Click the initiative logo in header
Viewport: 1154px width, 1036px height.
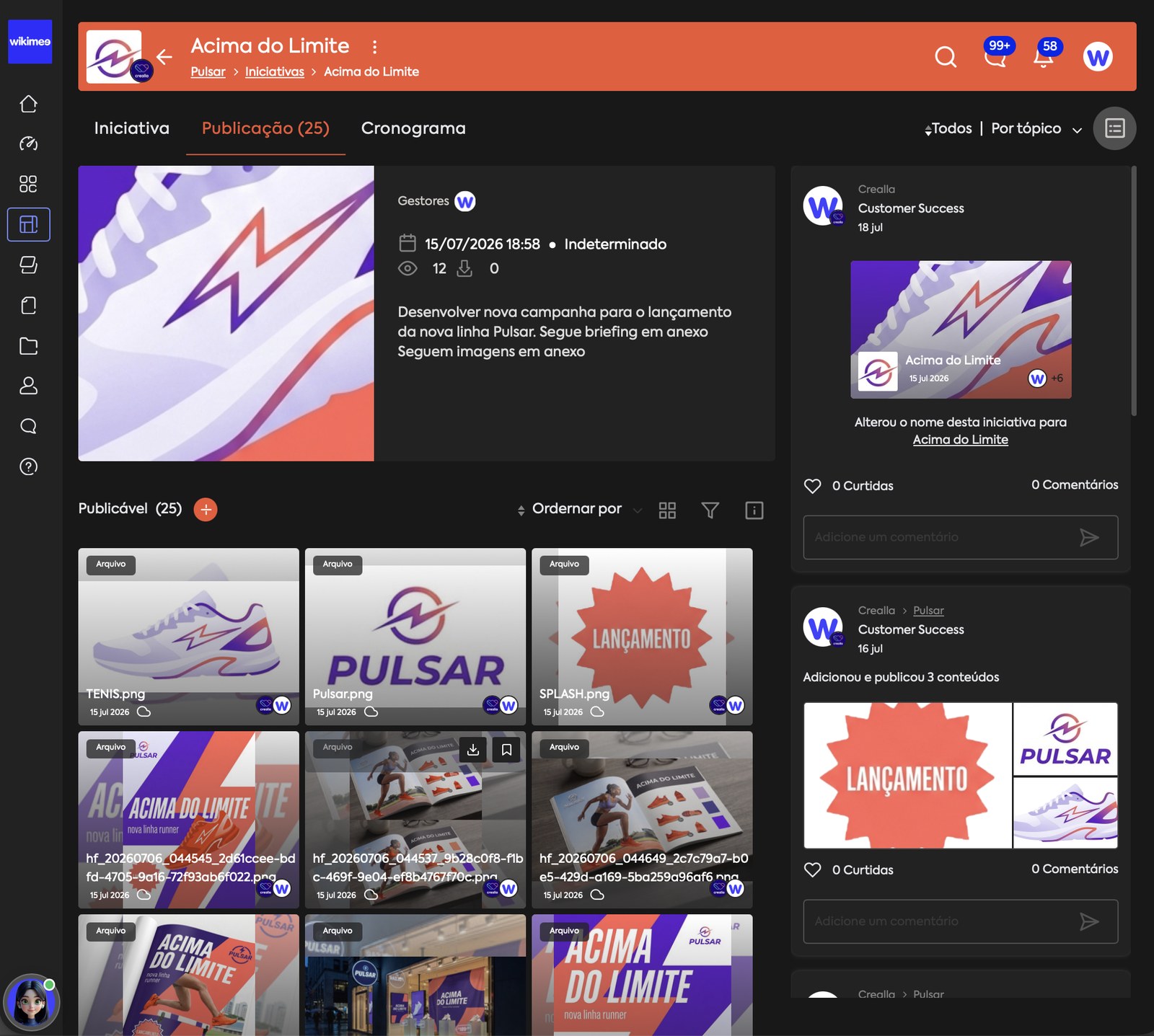point(114,56)
